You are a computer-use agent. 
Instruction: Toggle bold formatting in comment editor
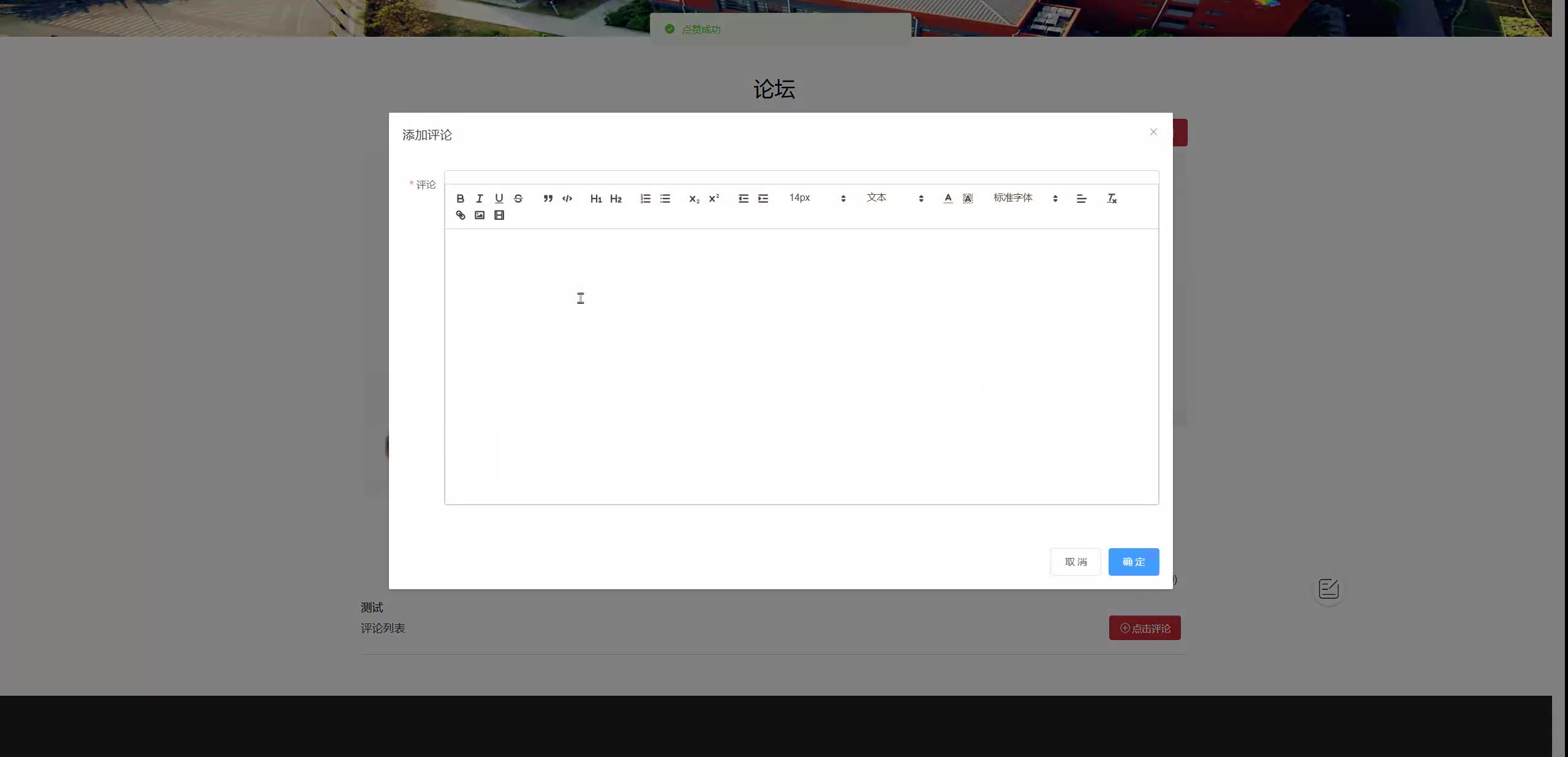pyautogui.click(x=460, y=198)
